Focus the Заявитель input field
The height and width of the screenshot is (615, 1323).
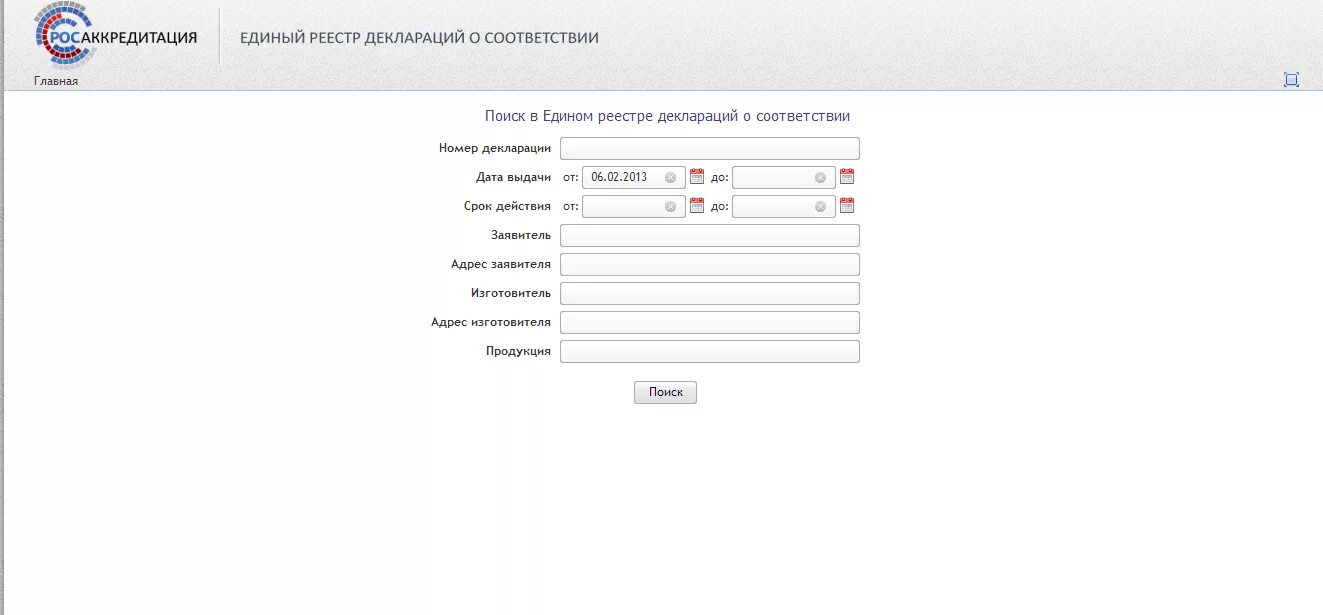(710, 236)
